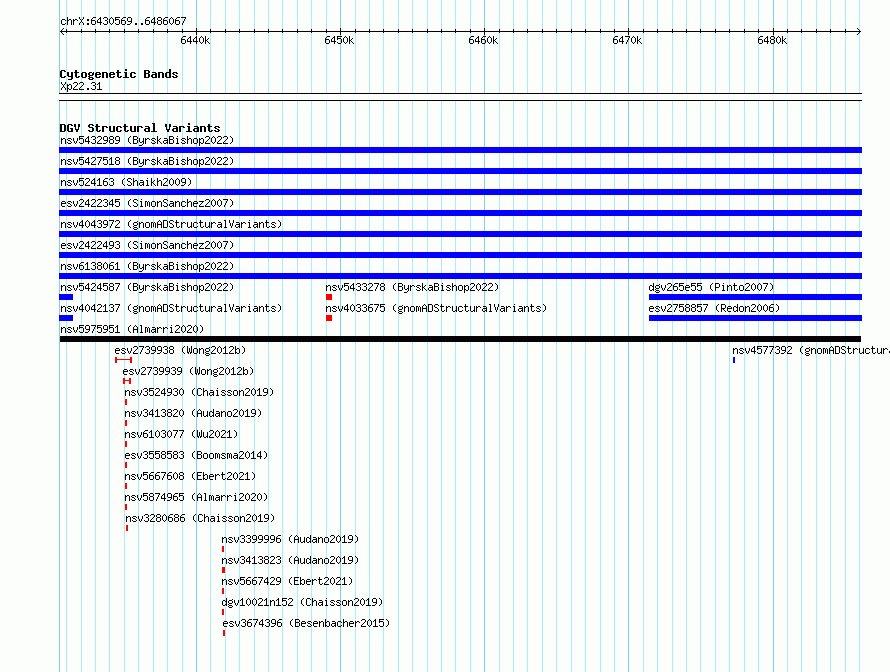Viewport: 890px width, 672px height.
Task: Click esv3674396 (Besenbacher2015) label
Action: pos(306,623)
